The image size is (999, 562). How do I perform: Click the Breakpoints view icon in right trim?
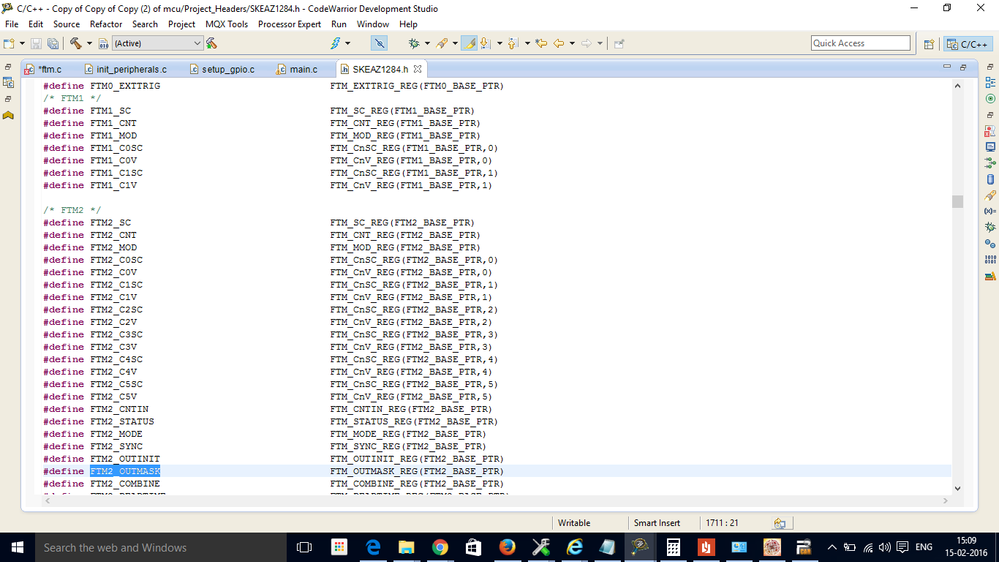[990, 243]
